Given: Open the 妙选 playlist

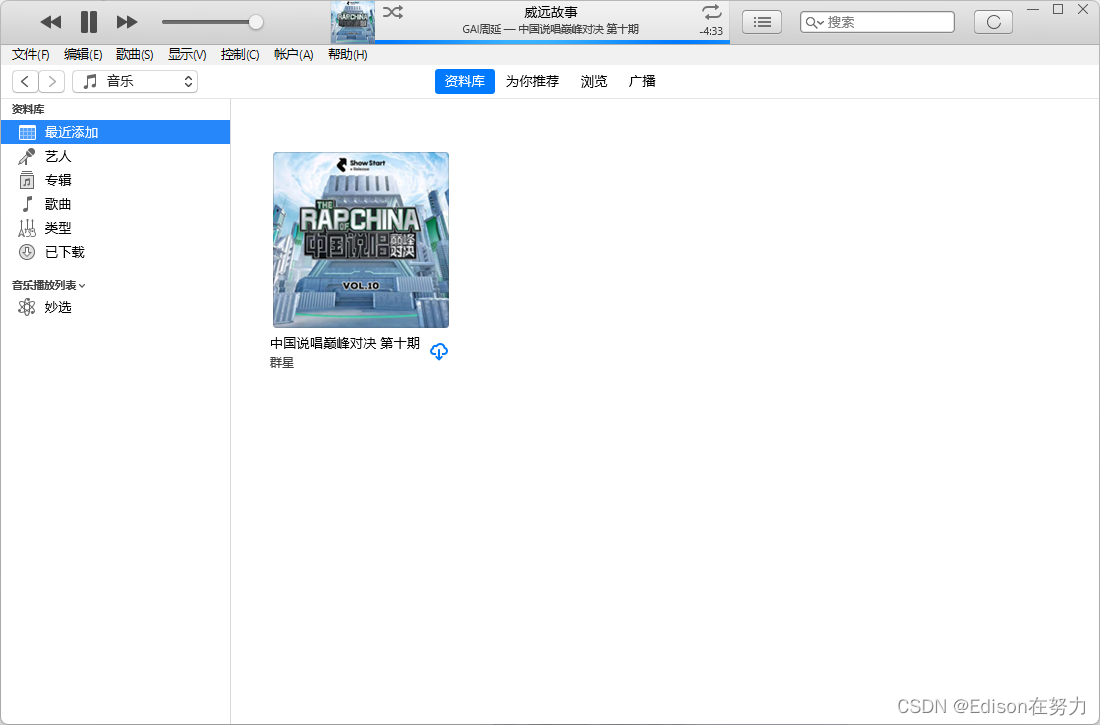Looking at the screenshot, I should (56, 307).
